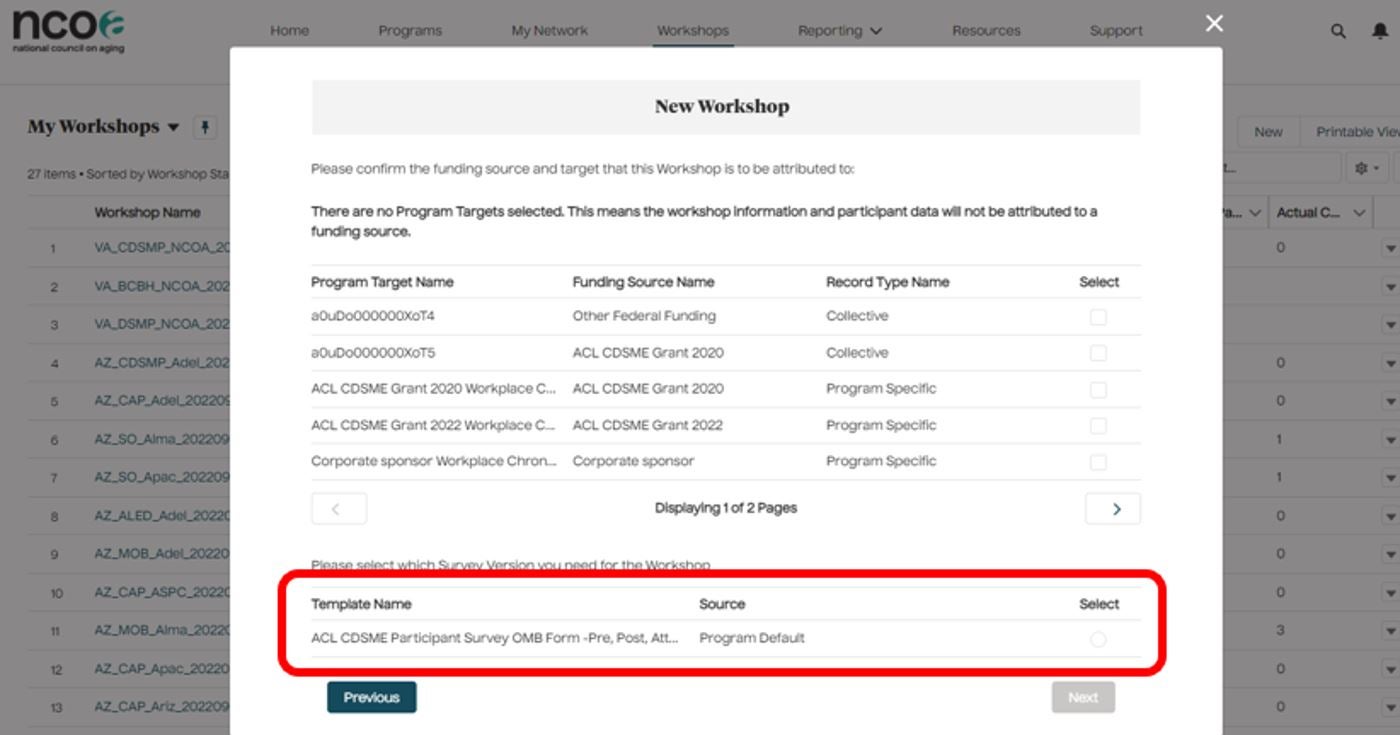Go to next page of program targets
Screen dimensions: 1400x735
tap(1113, 509)
